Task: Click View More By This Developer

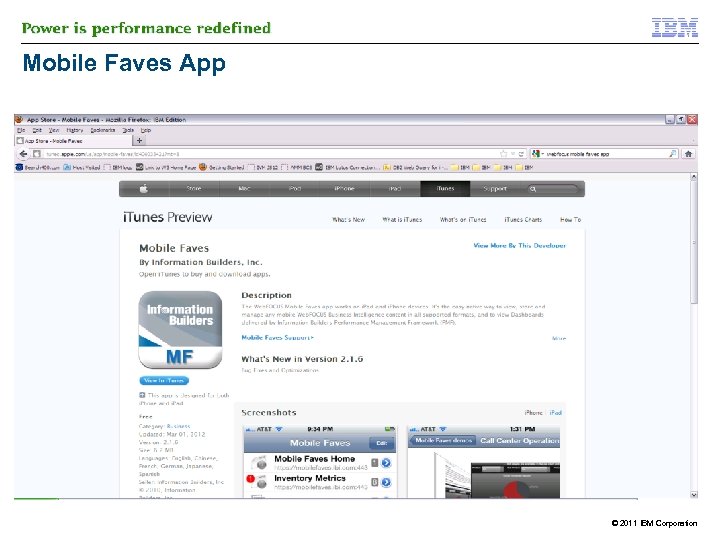Action: coord(520,246)
